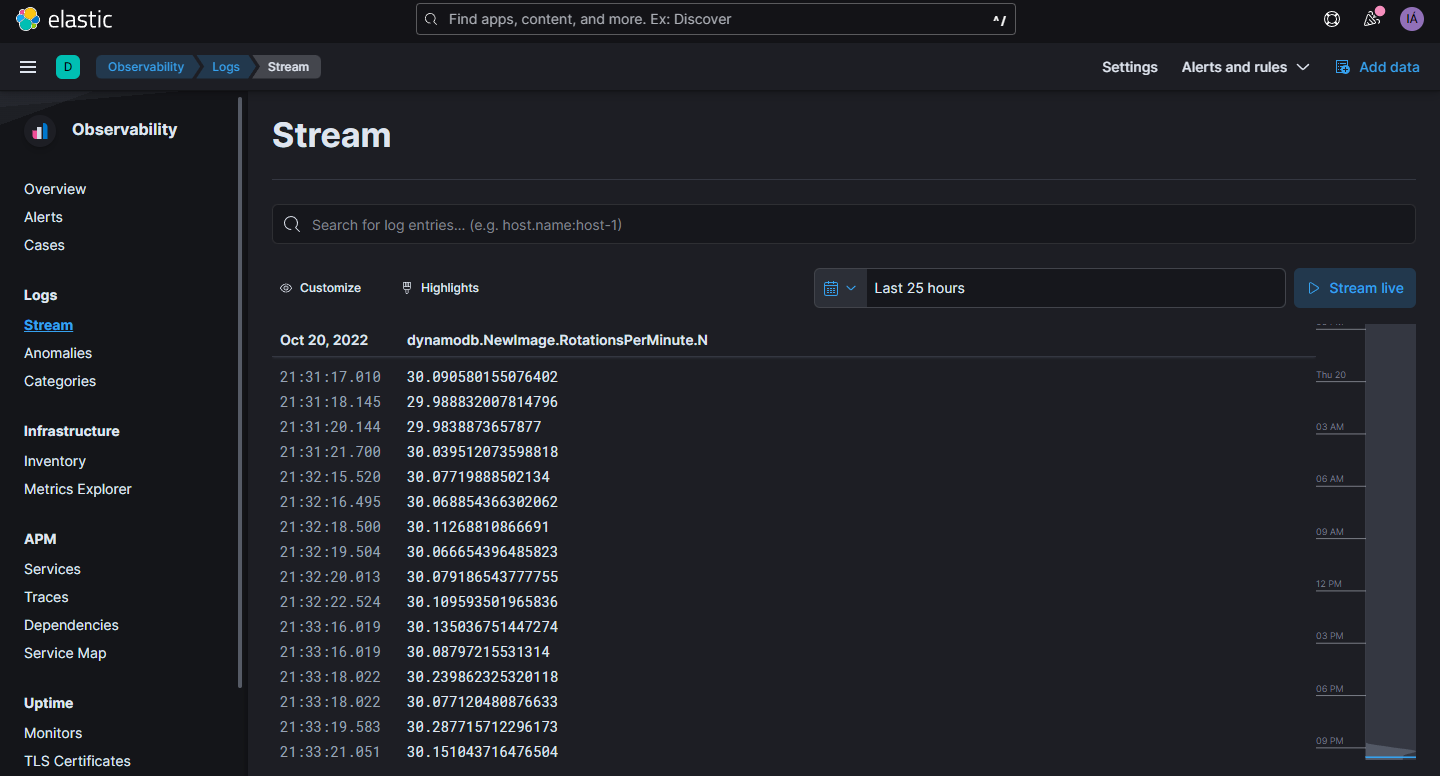This screenshot has height=776, width=1440.
Task: Click the Observability breadcrumb
Action: [x=146, y=67]
